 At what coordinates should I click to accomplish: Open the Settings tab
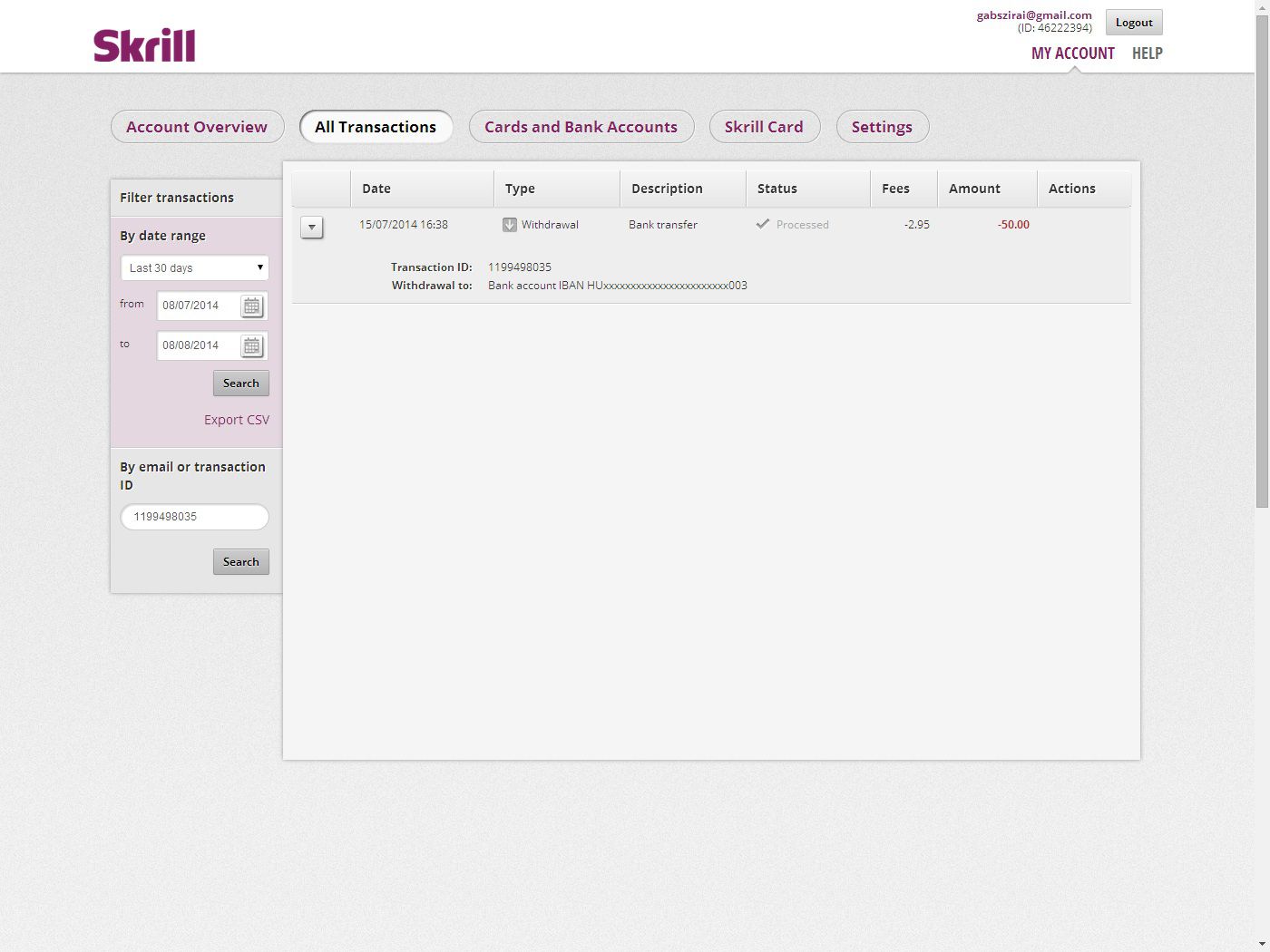pyautogui.click(x=882, y=127)
